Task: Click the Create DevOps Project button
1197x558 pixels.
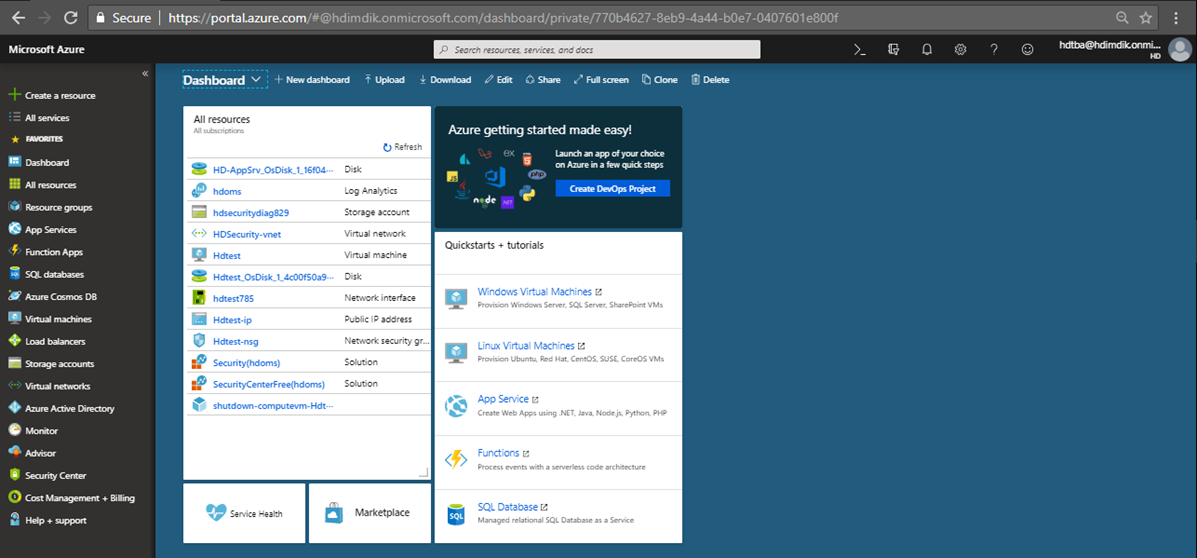Action: (612, 189)
